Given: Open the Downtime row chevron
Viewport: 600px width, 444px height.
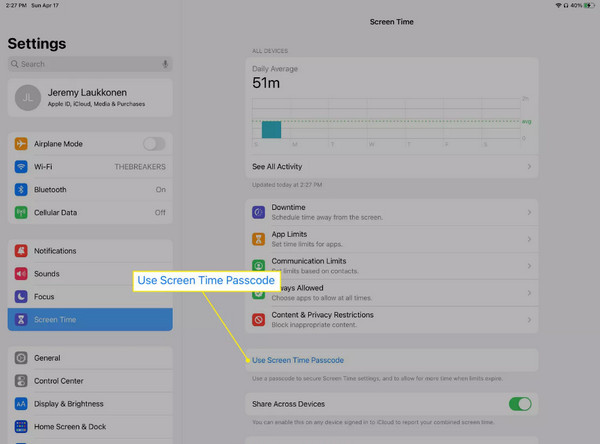Looking at the screenshot, I should click(x=529, y=212).
